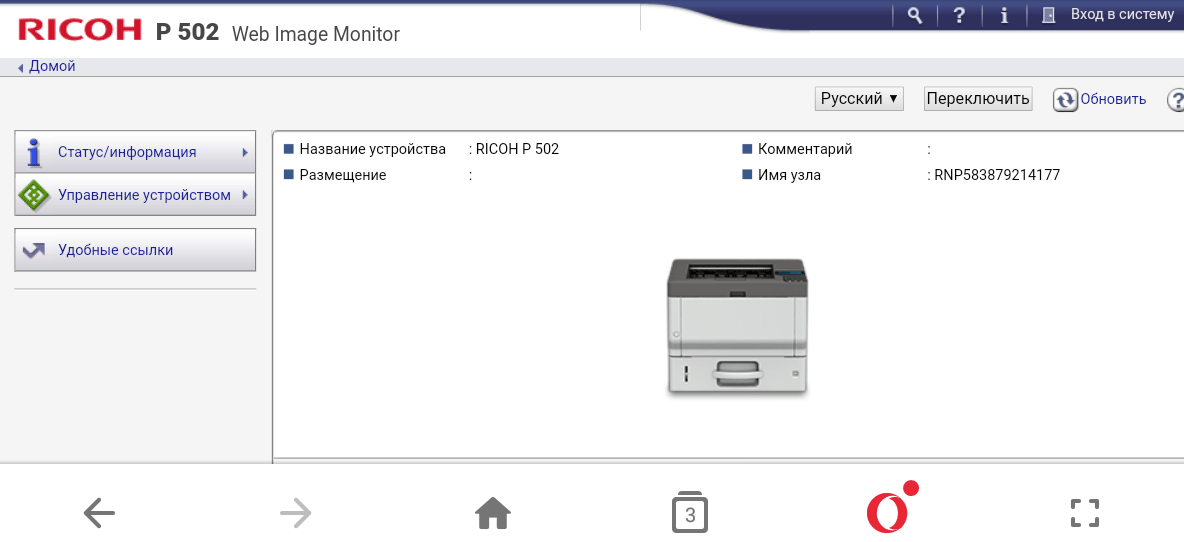Tap the browser home icon
The height and width of the screenshot is (542, 1184).
tap(493, 513)
